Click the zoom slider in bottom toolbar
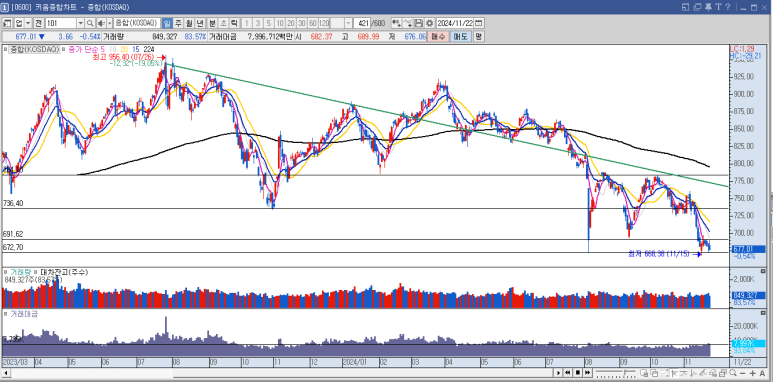The height and width of the screenshot is (382, 773). [616, 373]
